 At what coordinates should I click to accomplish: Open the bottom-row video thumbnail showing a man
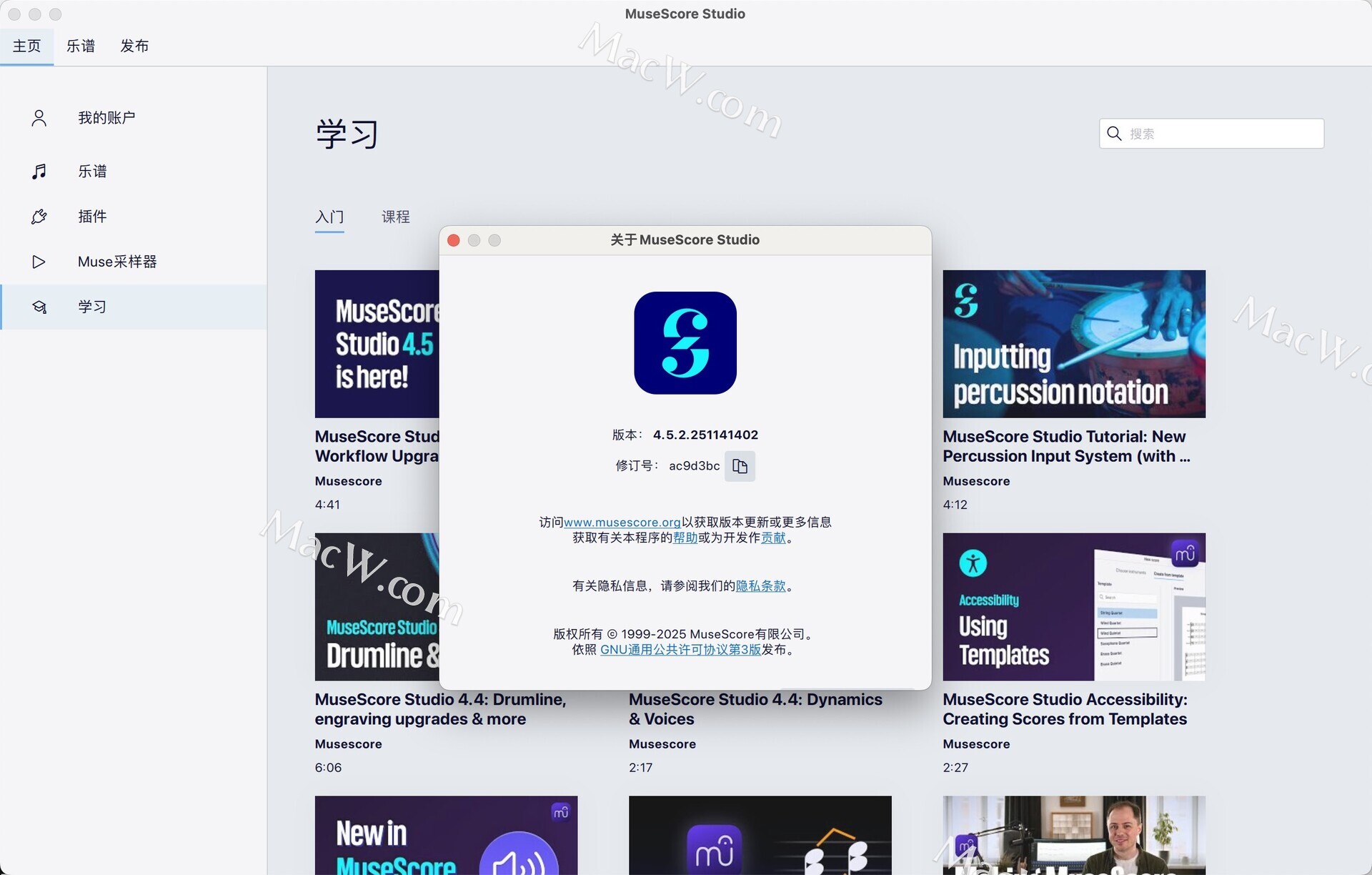(1074, 835)
